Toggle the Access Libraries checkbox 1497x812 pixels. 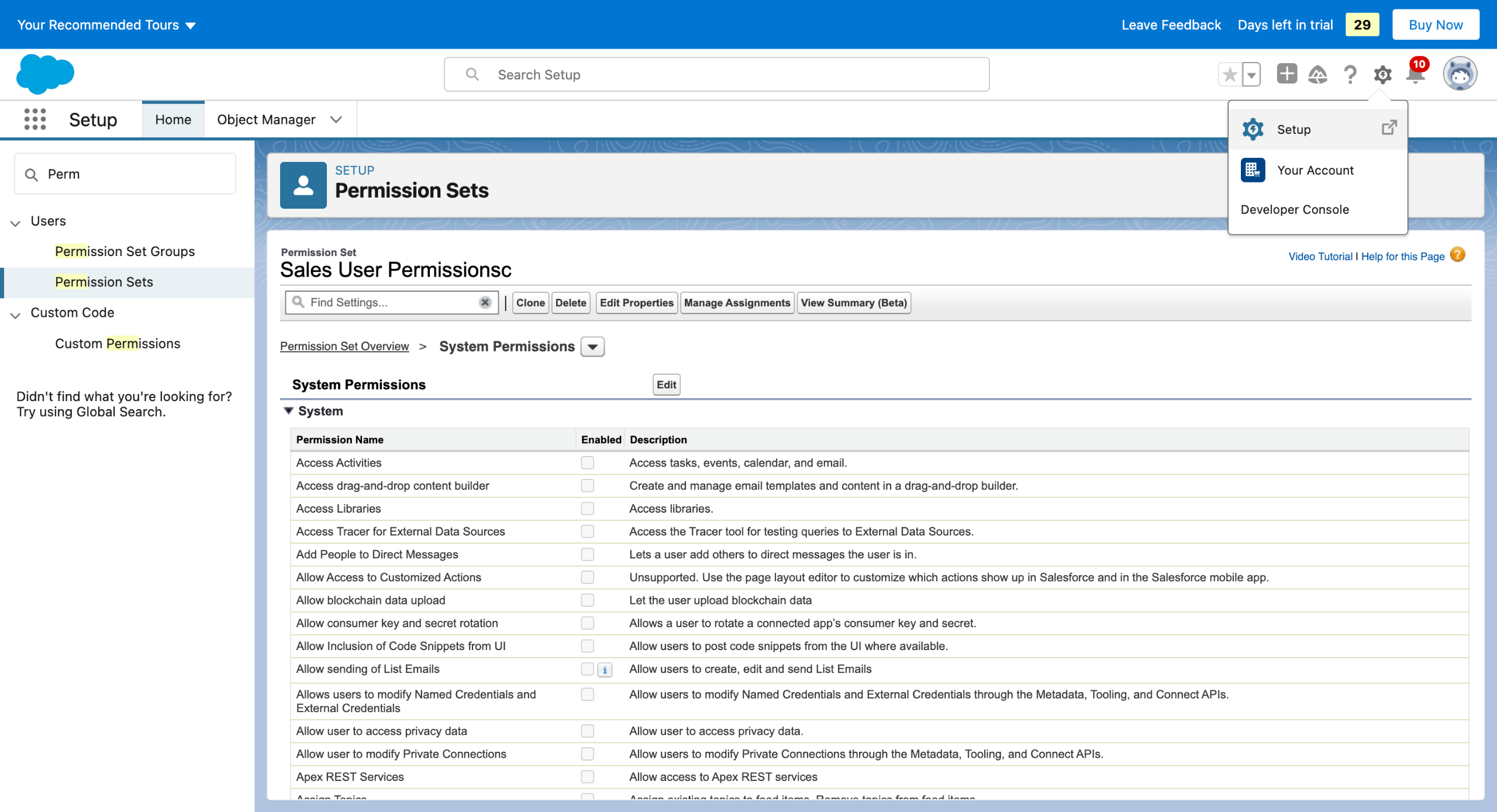point(587,509)
